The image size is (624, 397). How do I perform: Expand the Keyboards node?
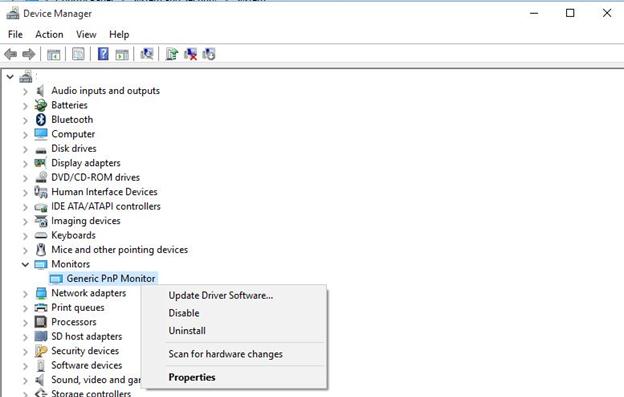pyautogui.click(x=25, y=236)
